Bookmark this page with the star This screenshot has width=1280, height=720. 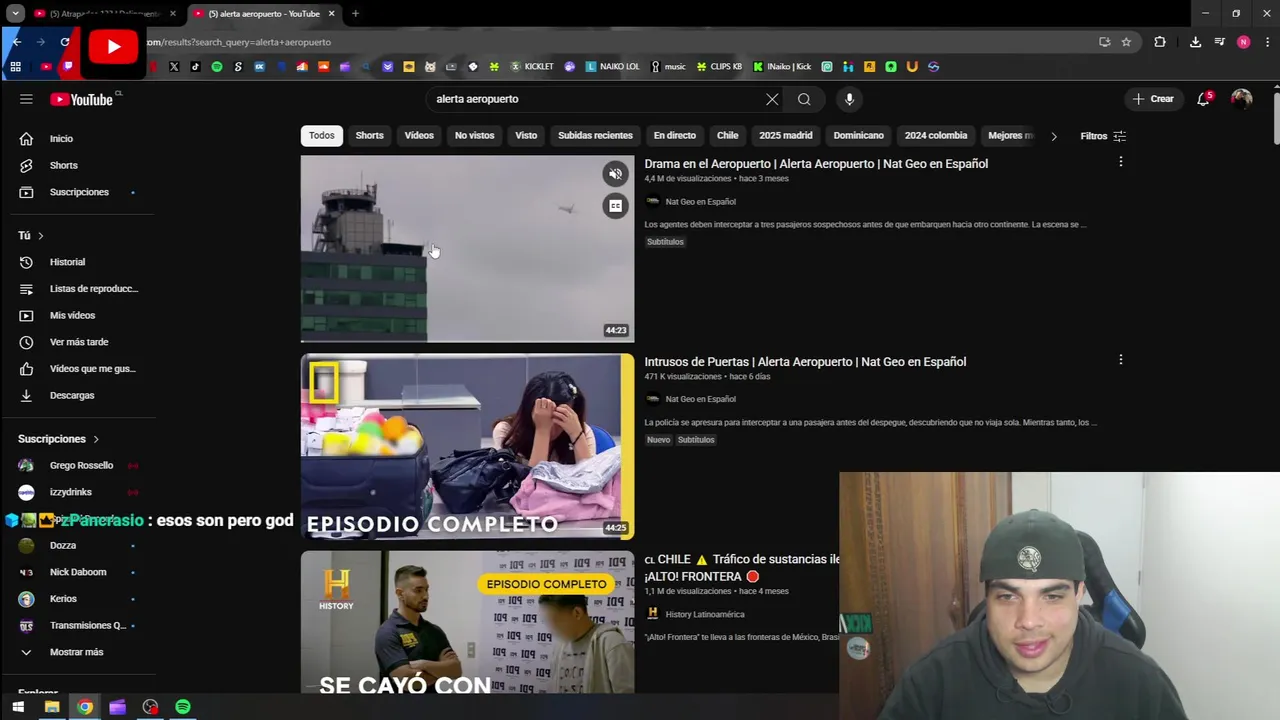(1126, 42)
